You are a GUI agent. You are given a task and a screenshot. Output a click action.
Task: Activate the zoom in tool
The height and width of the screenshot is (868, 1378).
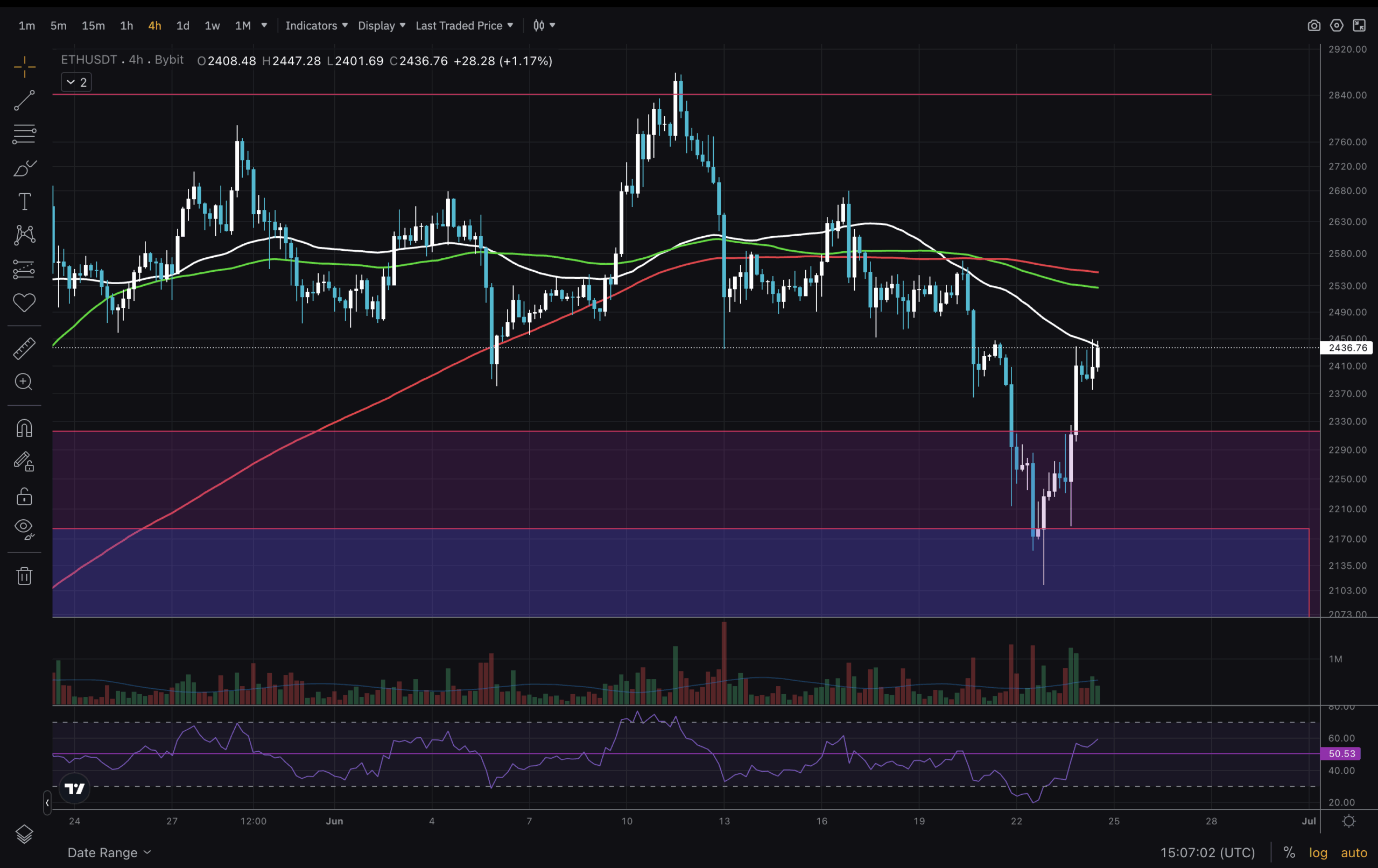tap(24, 382)
